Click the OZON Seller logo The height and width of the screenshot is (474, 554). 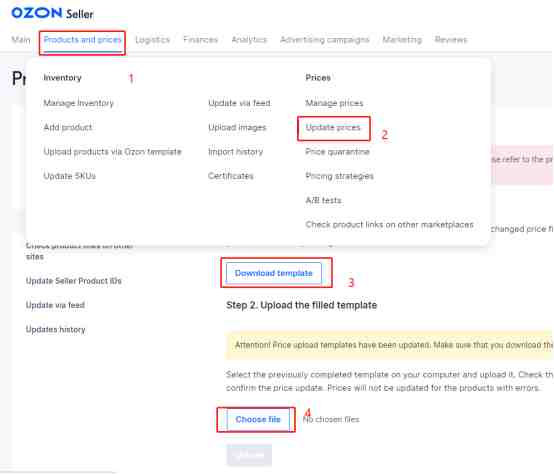pos(52,13)
